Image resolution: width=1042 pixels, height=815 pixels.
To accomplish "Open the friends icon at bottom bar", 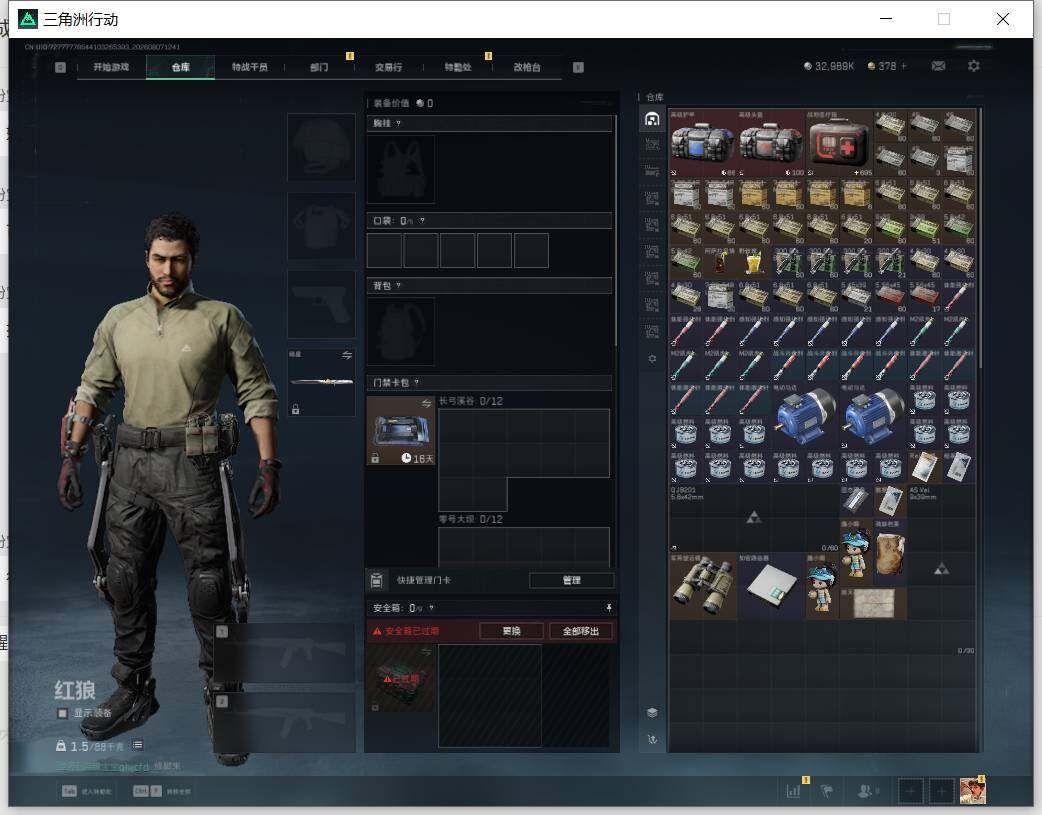I will [x=865, y=791].
